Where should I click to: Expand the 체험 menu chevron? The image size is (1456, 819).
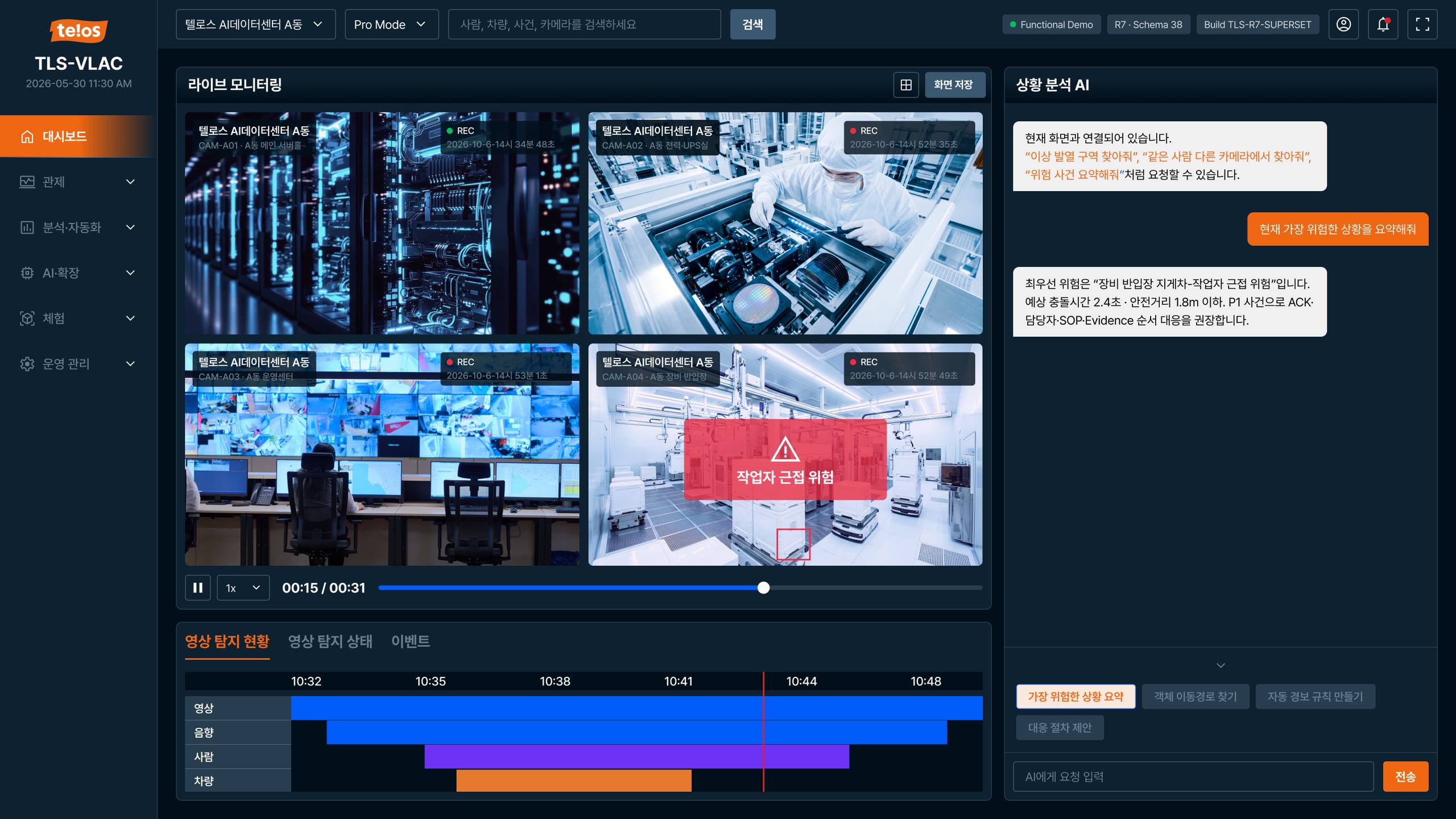click(x=130, y=318)
